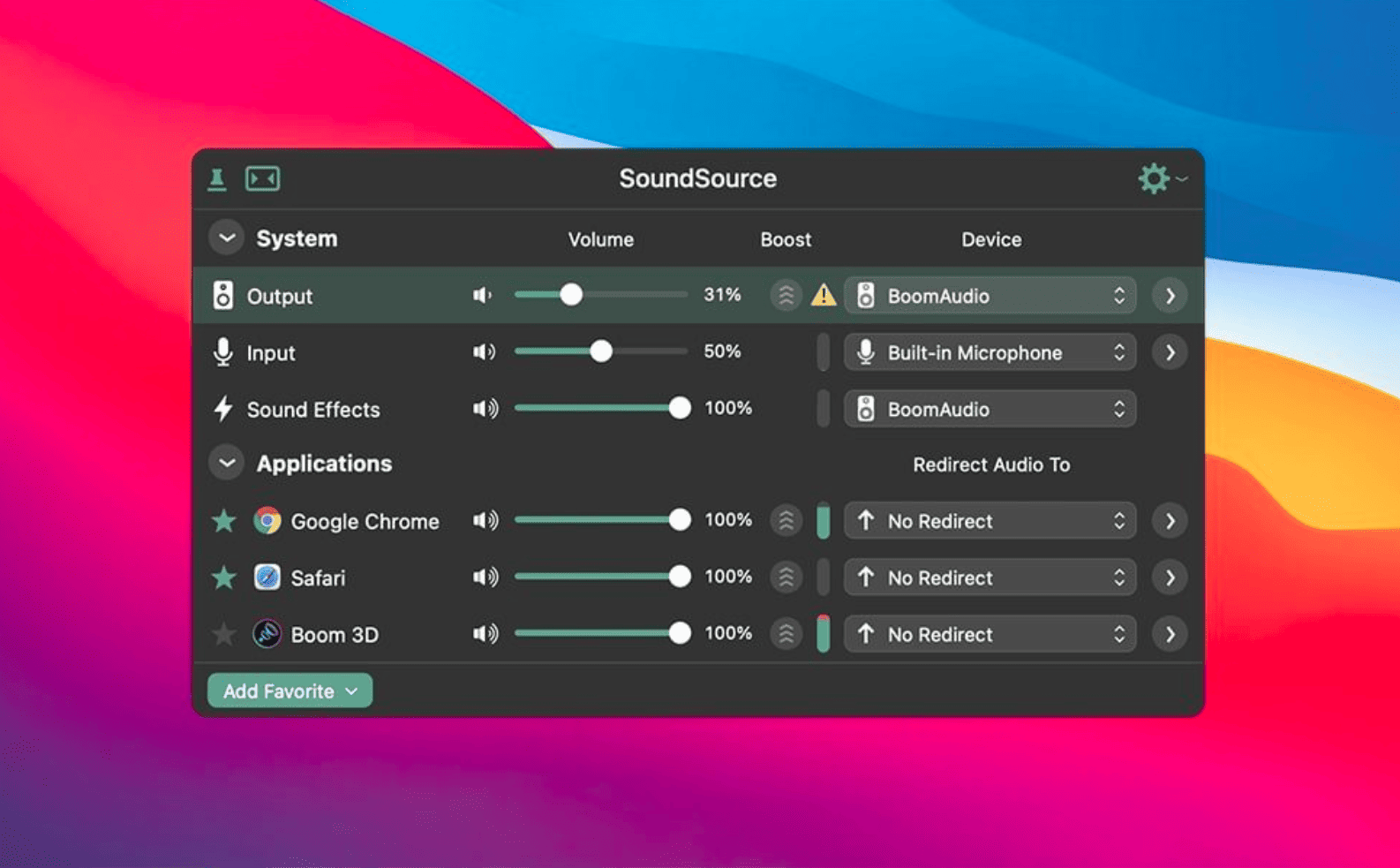
Task: Mute the Sound Effects speaker icon
Action: 485,408
